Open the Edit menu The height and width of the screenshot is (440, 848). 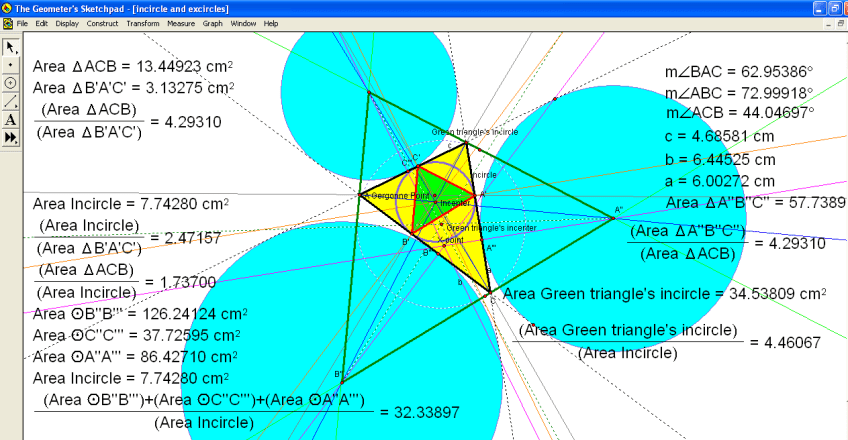(41, 22)
